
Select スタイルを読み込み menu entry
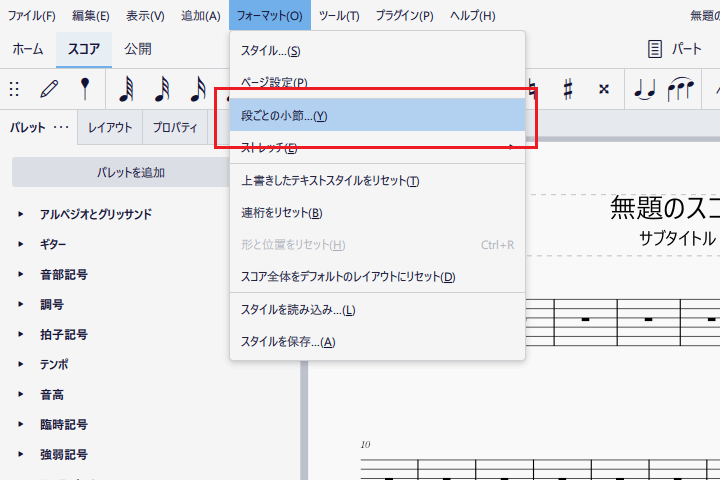(298, 310)
